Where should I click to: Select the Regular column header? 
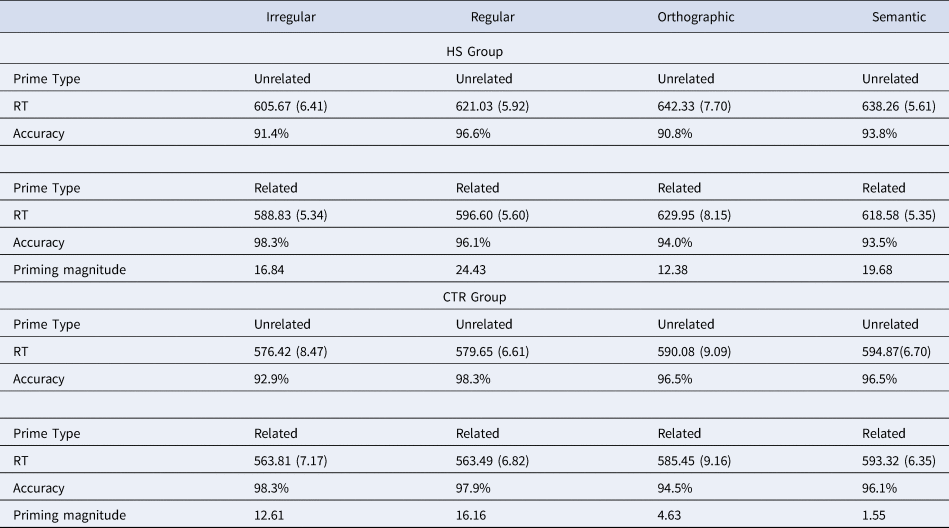[493, 17]
